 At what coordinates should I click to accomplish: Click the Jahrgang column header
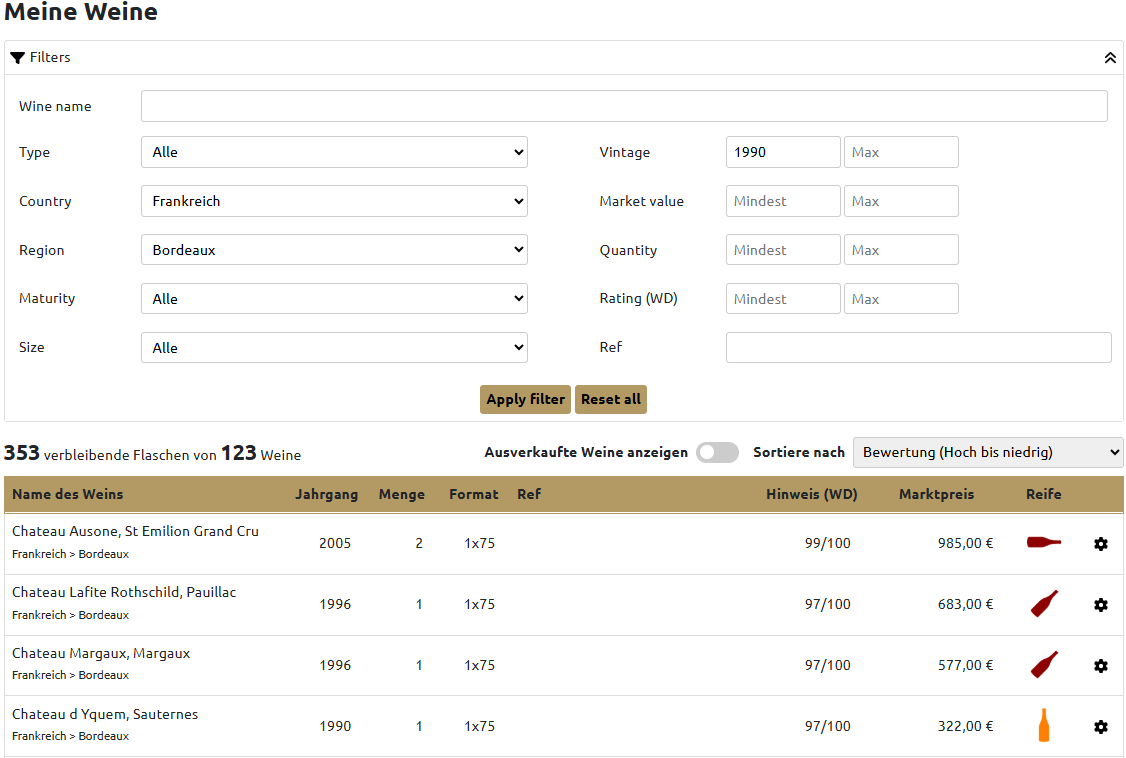pyautogui.click(x=326, y=494)
